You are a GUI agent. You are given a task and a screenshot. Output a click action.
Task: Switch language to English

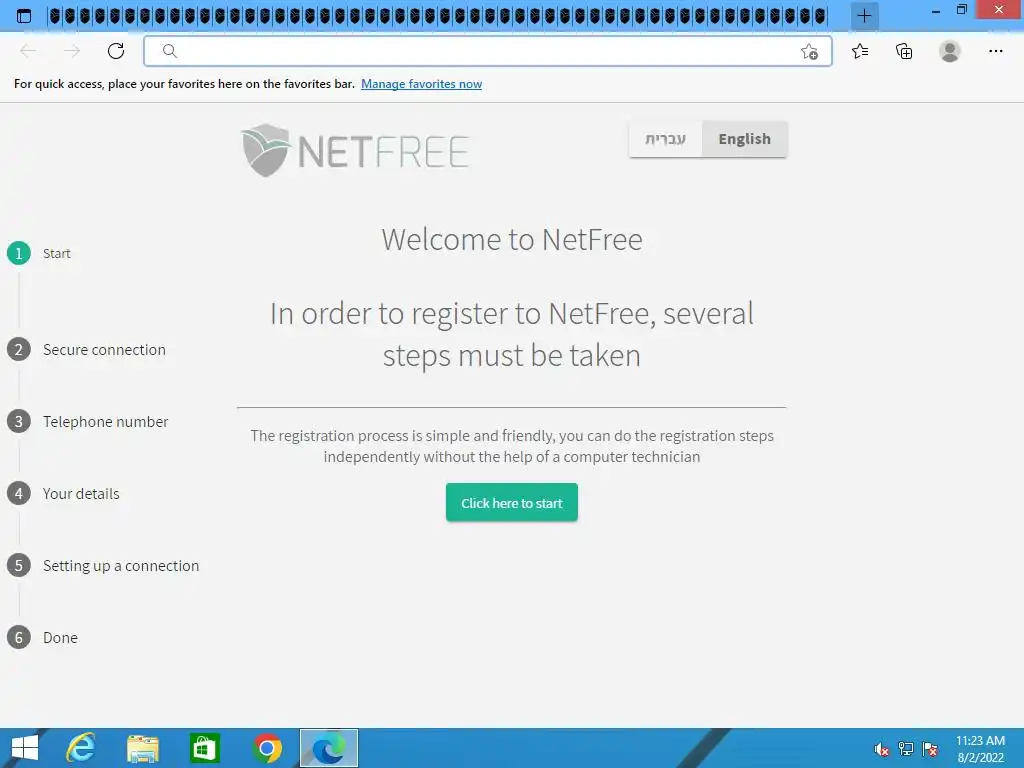(744, 139)
